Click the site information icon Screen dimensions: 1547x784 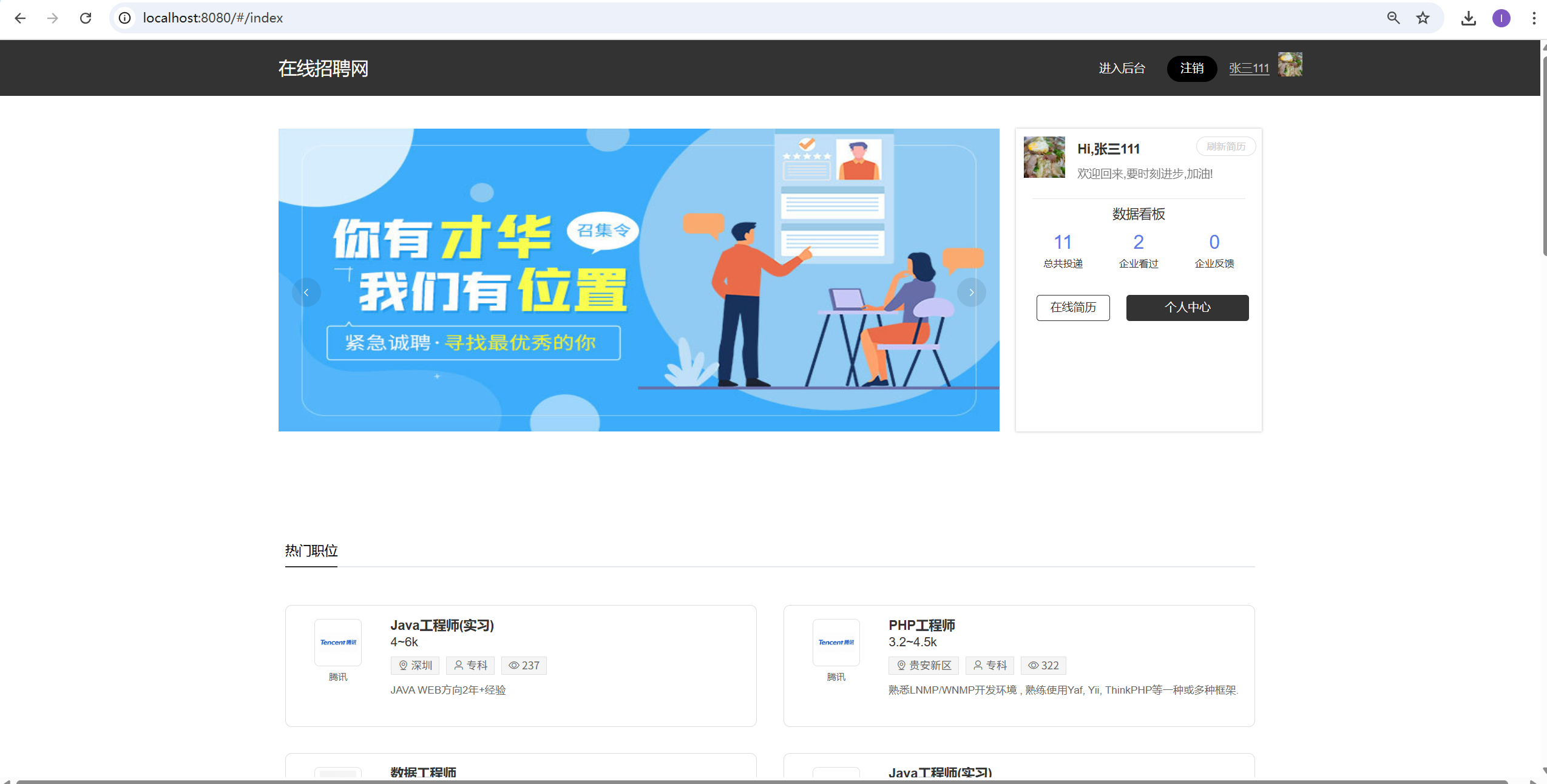(124, 18)
